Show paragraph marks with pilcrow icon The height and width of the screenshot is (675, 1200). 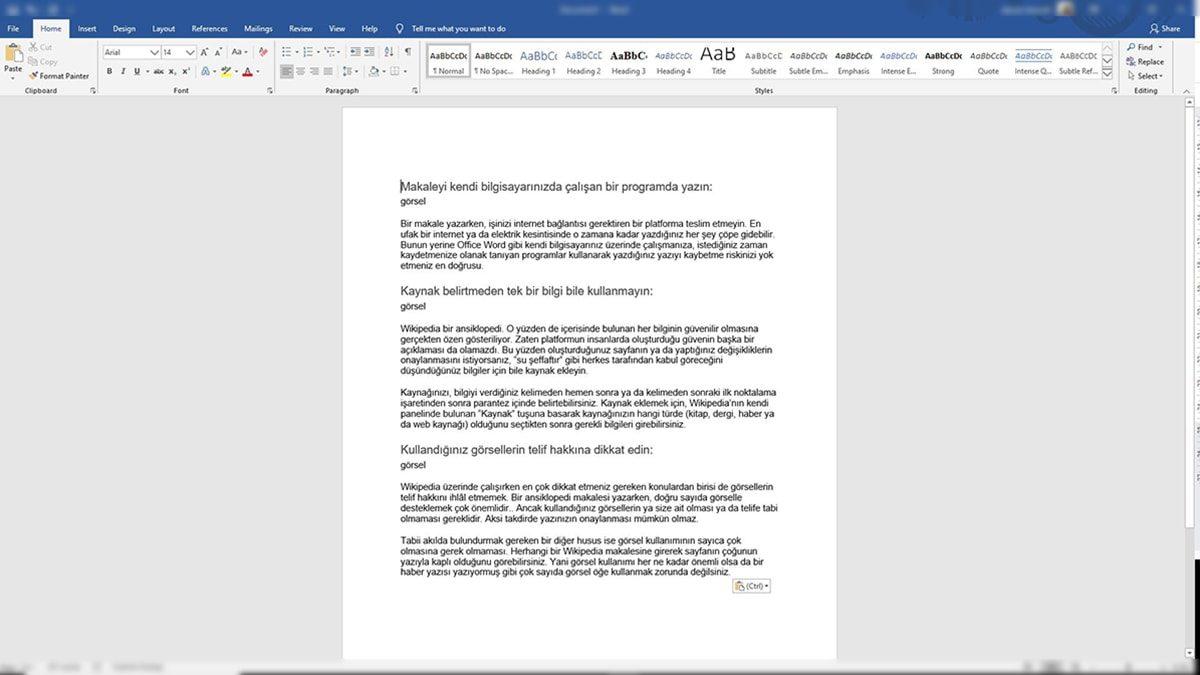(408, 52)
